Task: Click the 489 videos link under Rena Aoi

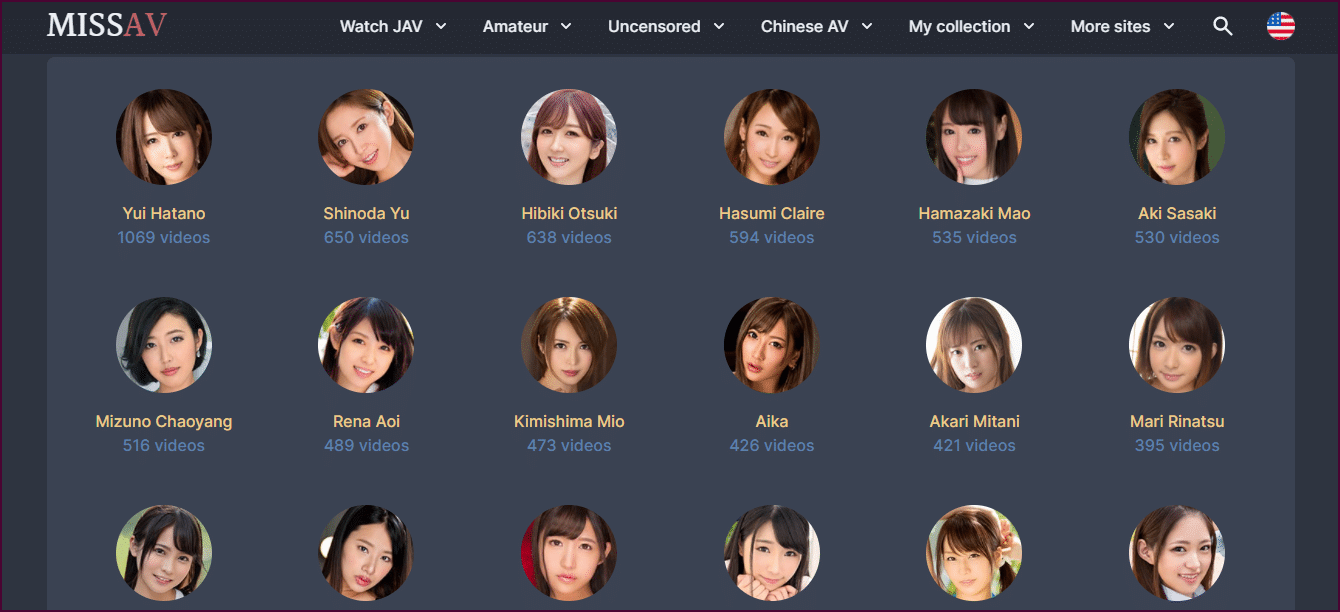Action: click(x=366, y=445)
